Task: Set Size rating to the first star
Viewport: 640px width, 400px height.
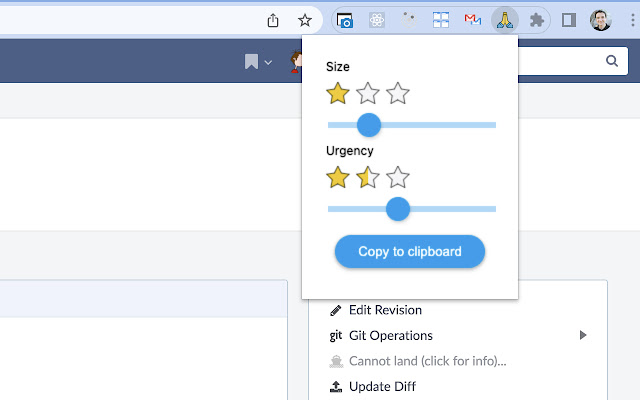Action: [x=338, y=93]
